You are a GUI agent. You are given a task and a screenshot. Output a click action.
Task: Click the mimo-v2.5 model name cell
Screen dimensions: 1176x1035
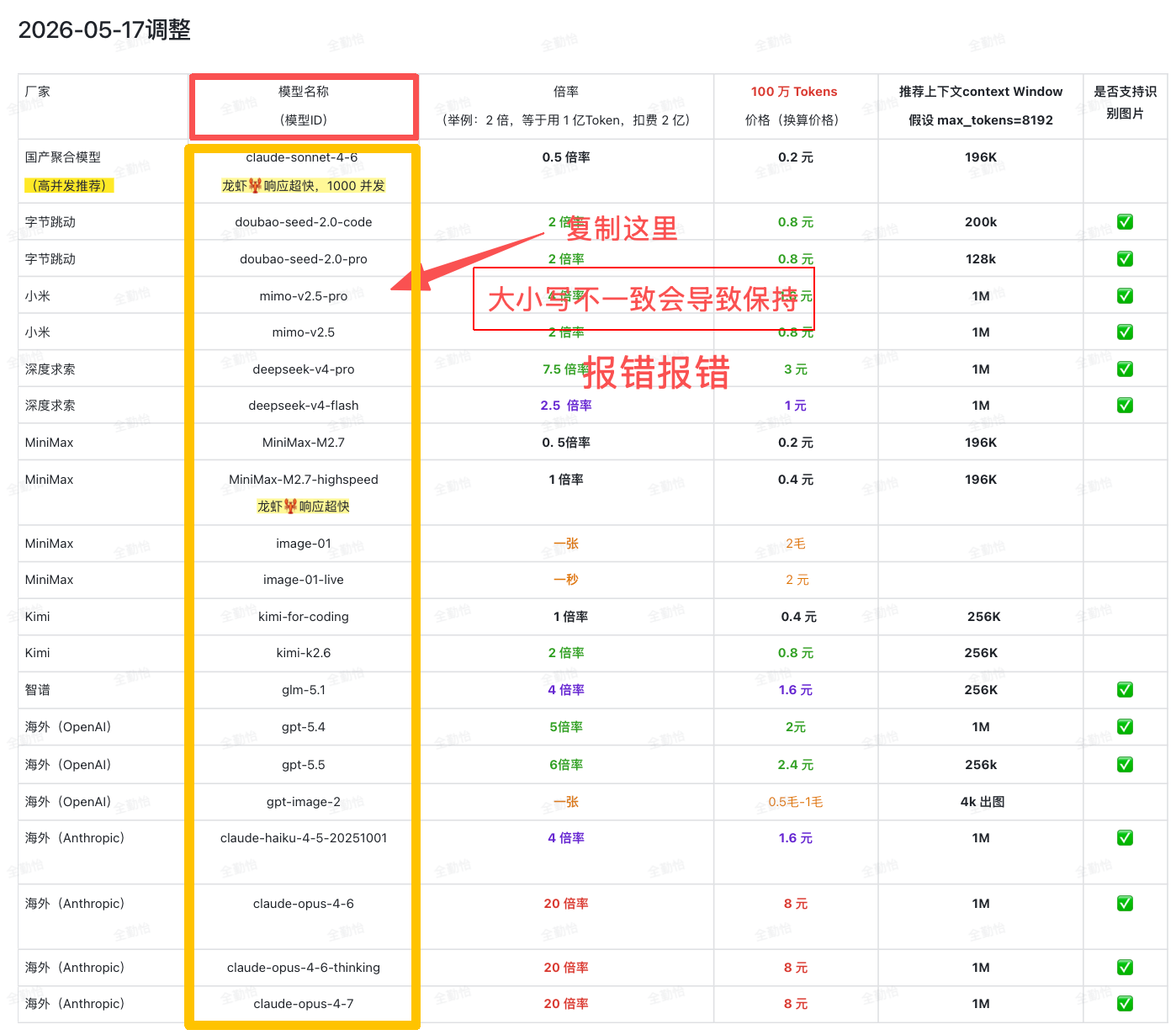[304, 332]
